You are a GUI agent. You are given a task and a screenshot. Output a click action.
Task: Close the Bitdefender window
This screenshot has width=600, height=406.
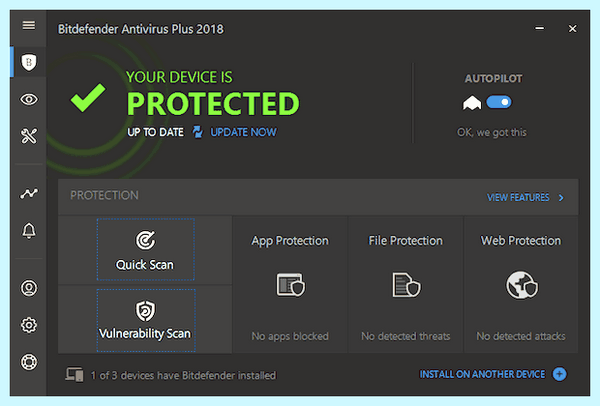[572, 29]
